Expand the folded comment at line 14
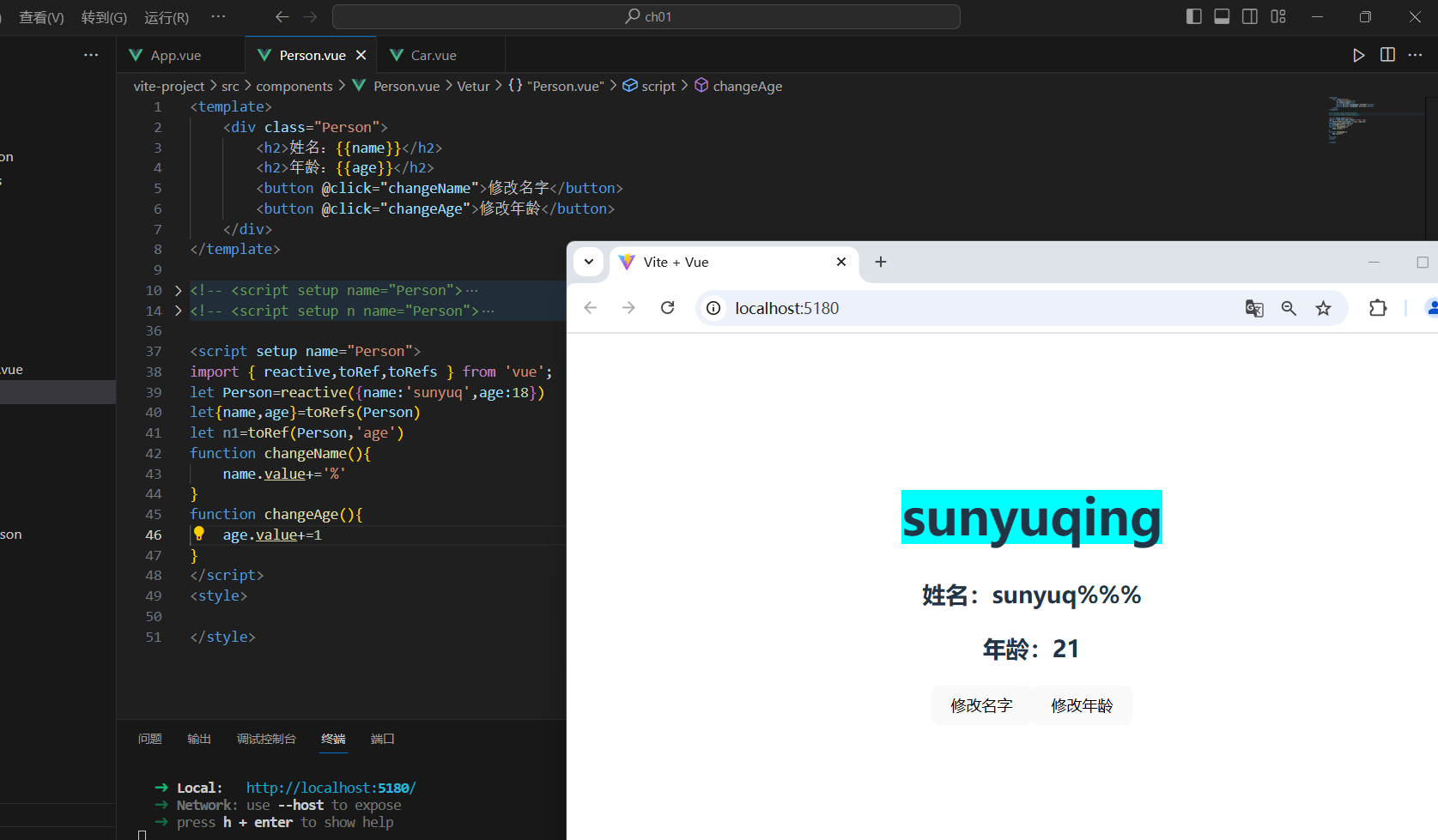This screenshot has height=840, width=1438. 179,311
